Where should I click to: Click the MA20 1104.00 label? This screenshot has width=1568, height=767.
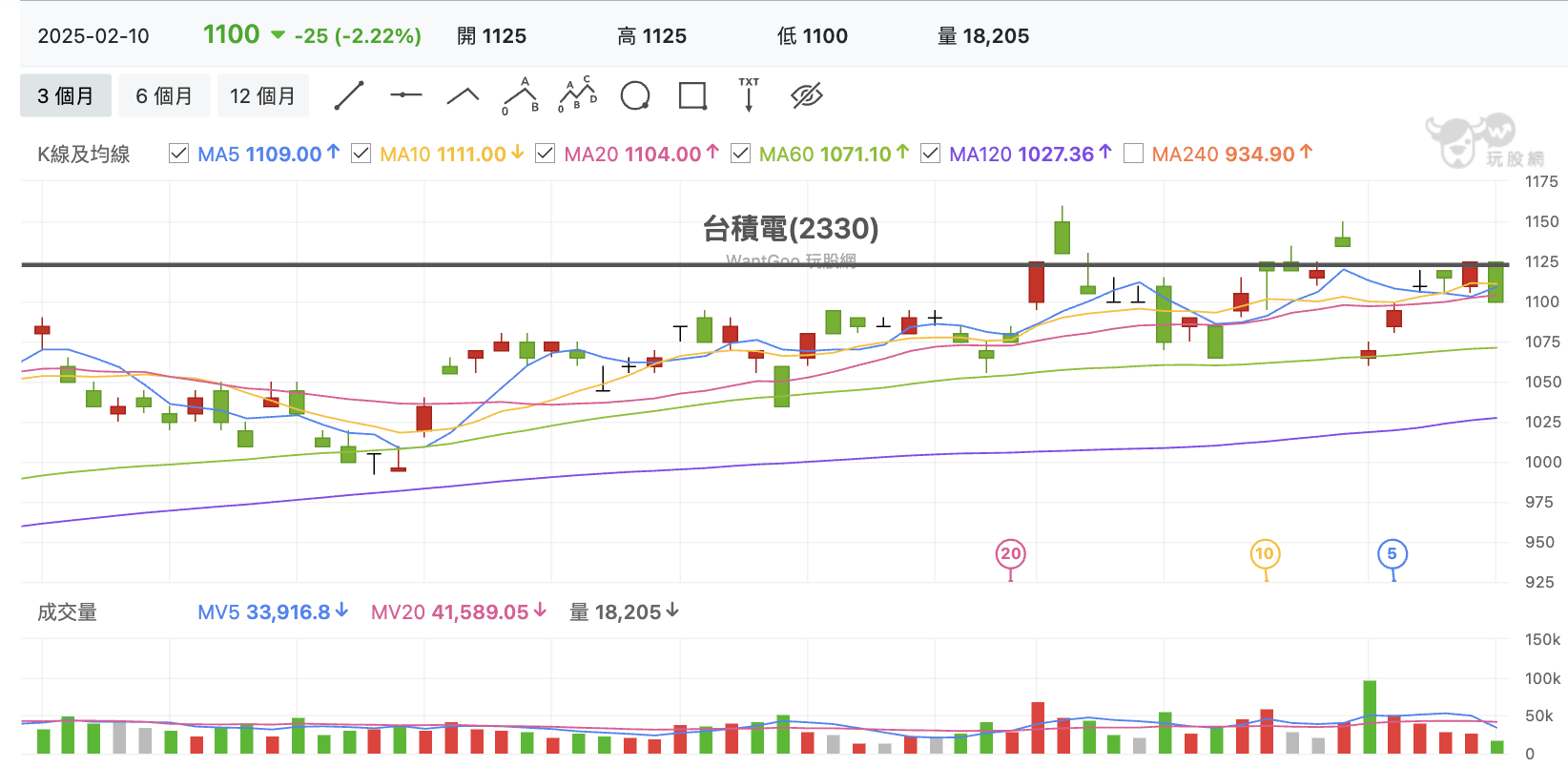click(x=641, y=154)
